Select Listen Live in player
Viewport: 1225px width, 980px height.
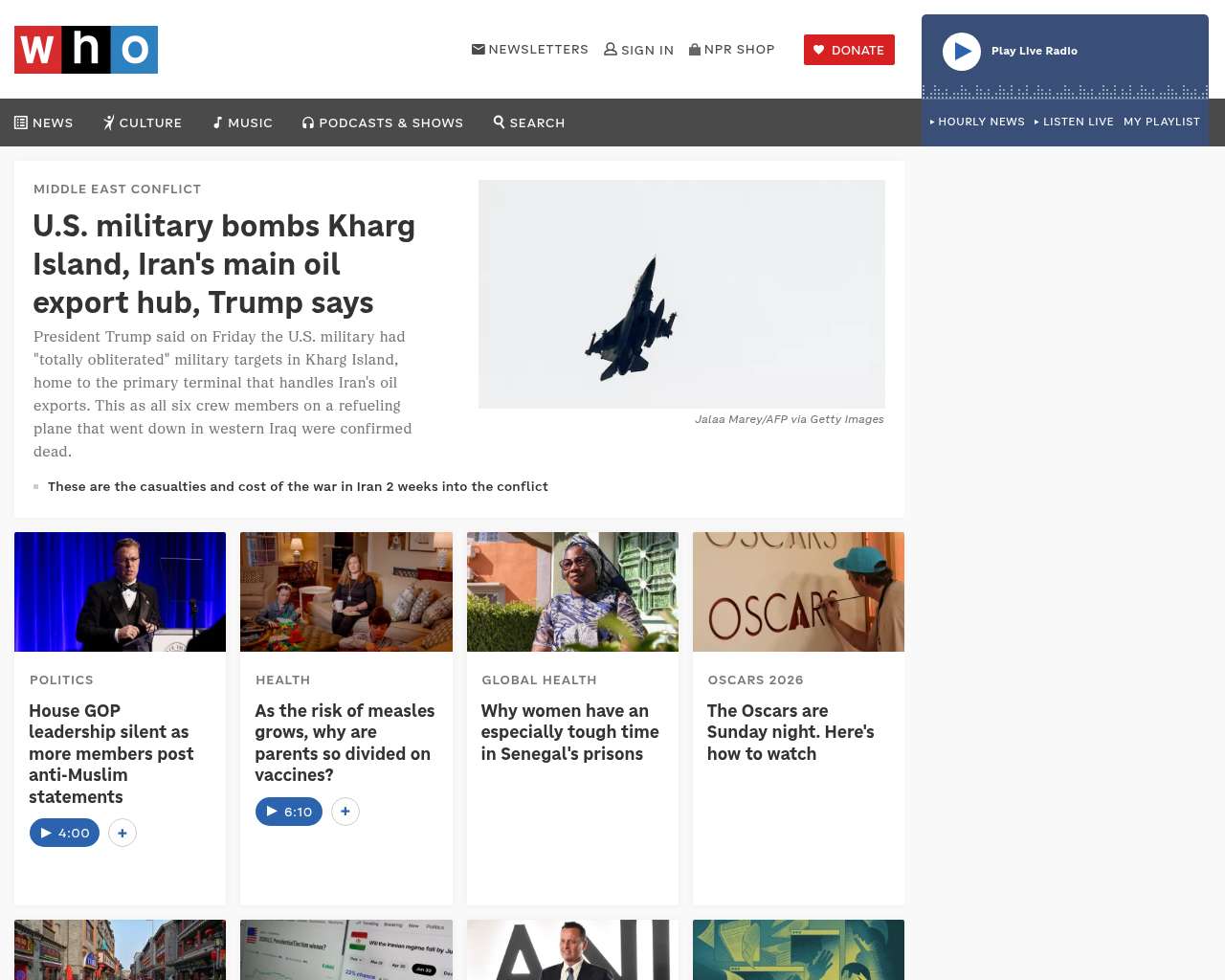[1074, 122]
